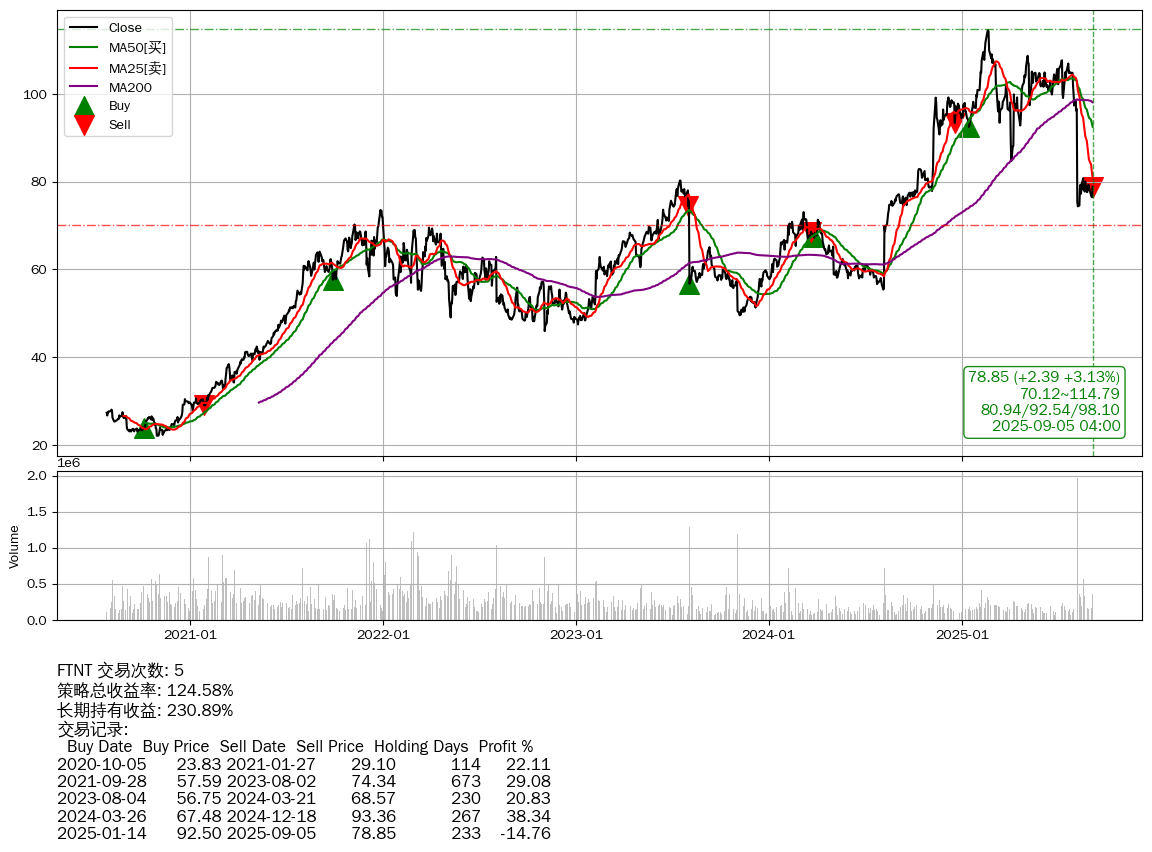Click the black Close line sample in legend
This screenshot has width=1152, height=852.
coord(84,27)
